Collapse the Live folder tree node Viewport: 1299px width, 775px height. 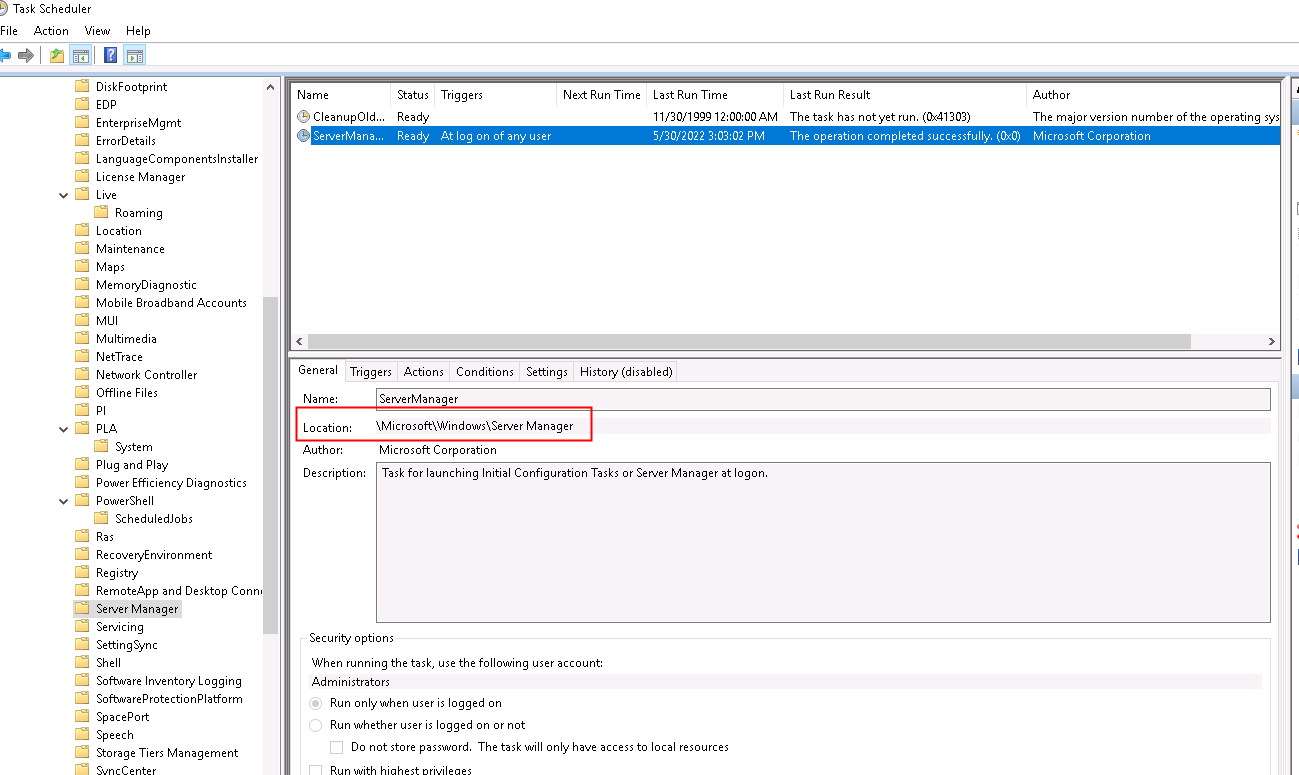click(x=65, y=195)
